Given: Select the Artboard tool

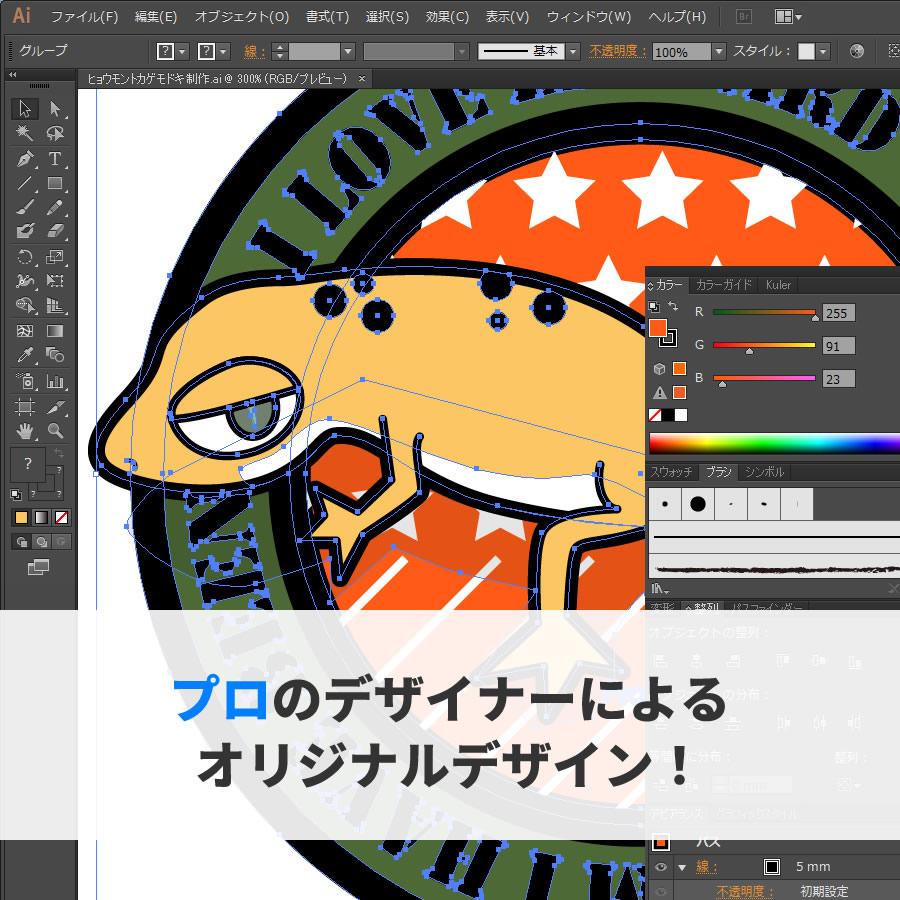Looking at the screenshot, I should [x=25, y=407].
